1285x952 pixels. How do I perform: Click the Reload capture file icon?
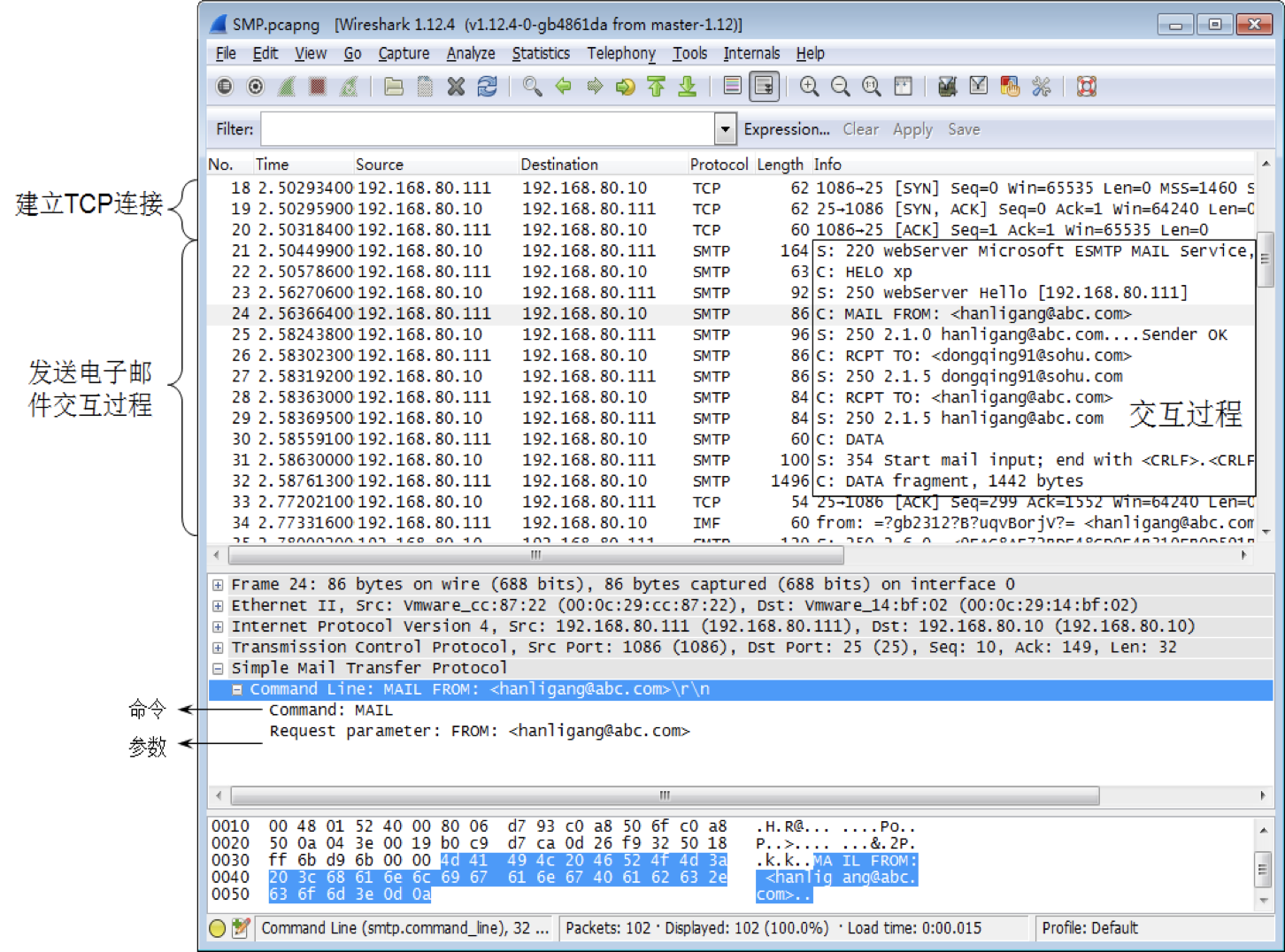[487, 87]
